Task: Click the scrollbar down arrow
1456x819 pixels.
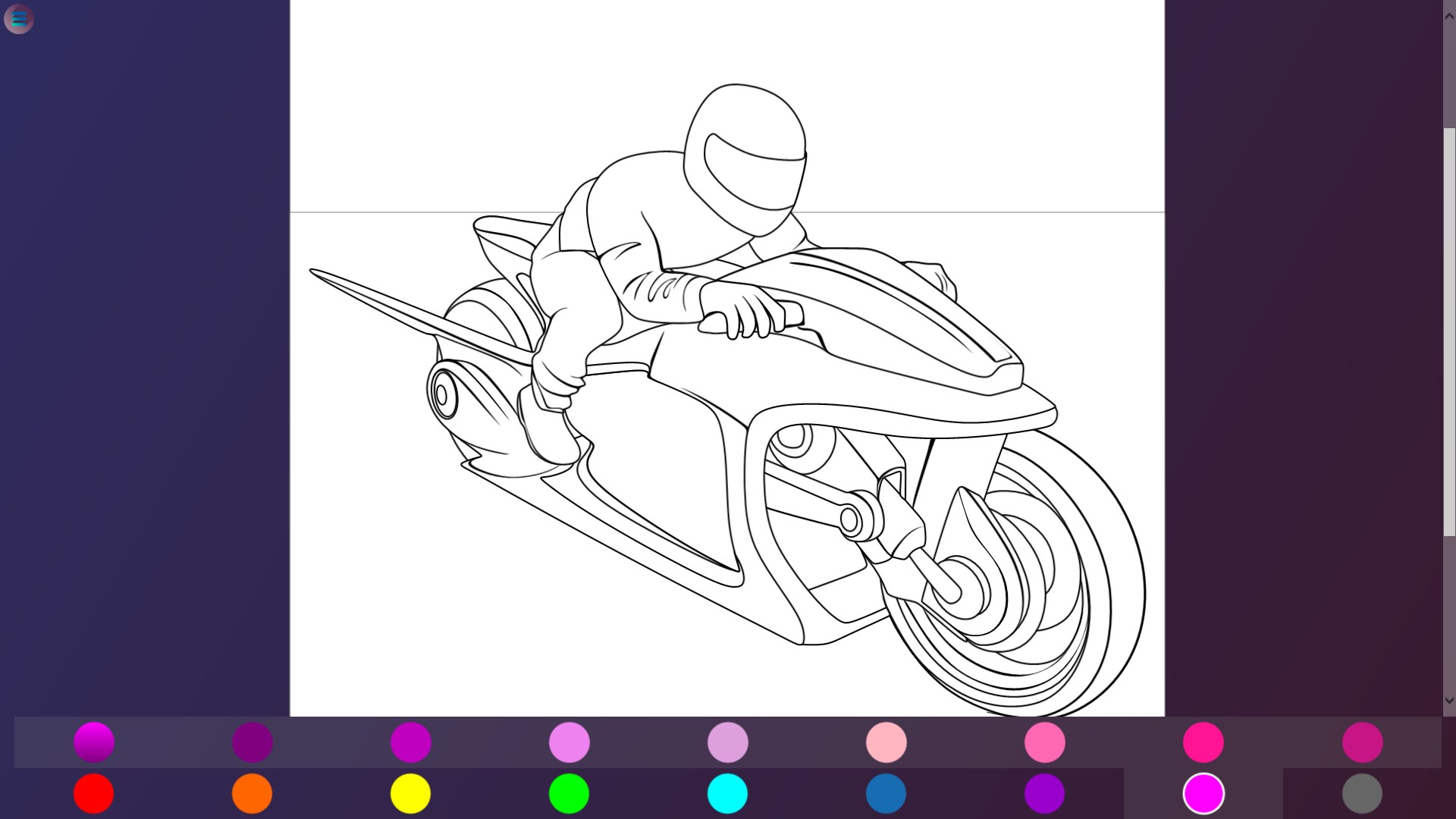Action: (1449, 701)
